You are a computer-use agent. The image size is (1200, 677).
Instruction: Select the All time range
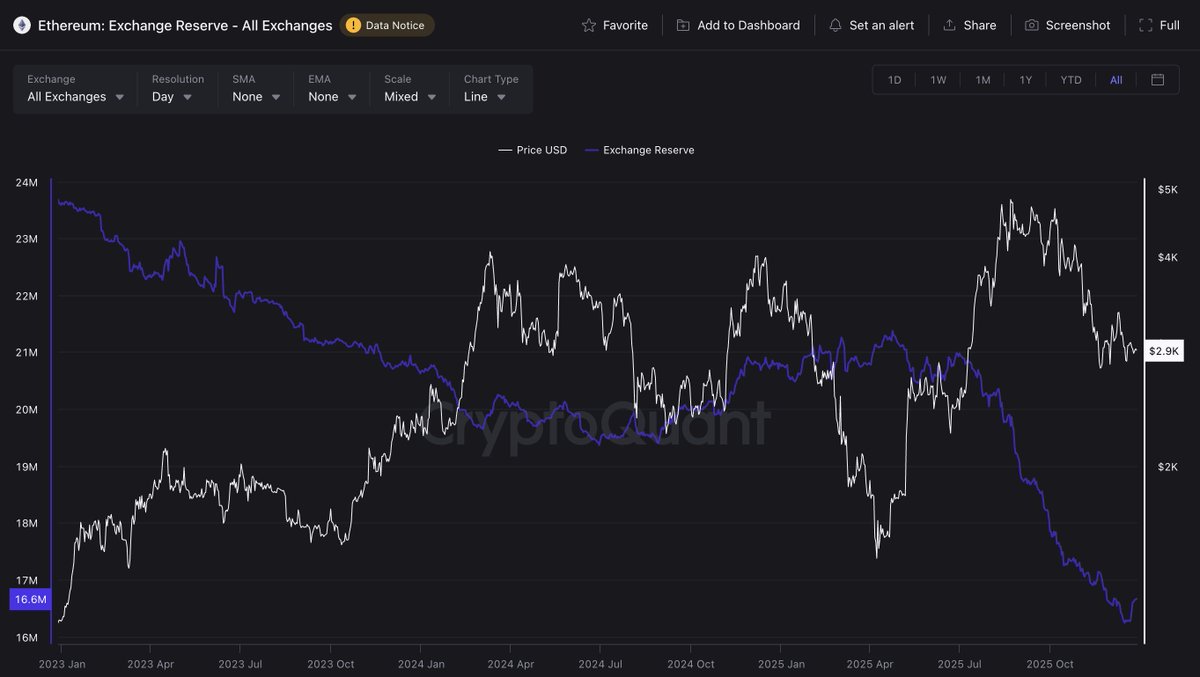(1116, 80)
